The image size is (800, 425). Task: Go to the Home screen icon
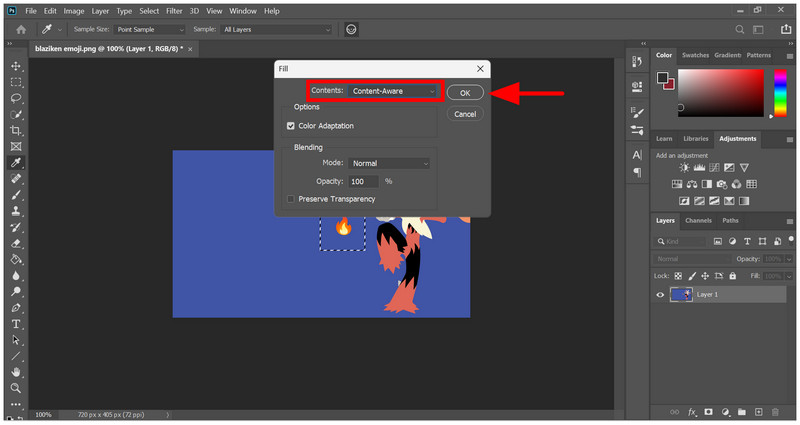[x=21, y=30]
